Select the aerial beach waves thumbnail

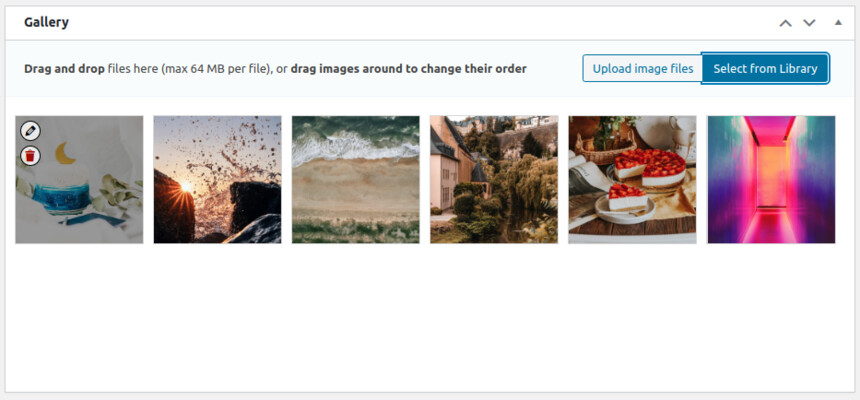[355, 179]
